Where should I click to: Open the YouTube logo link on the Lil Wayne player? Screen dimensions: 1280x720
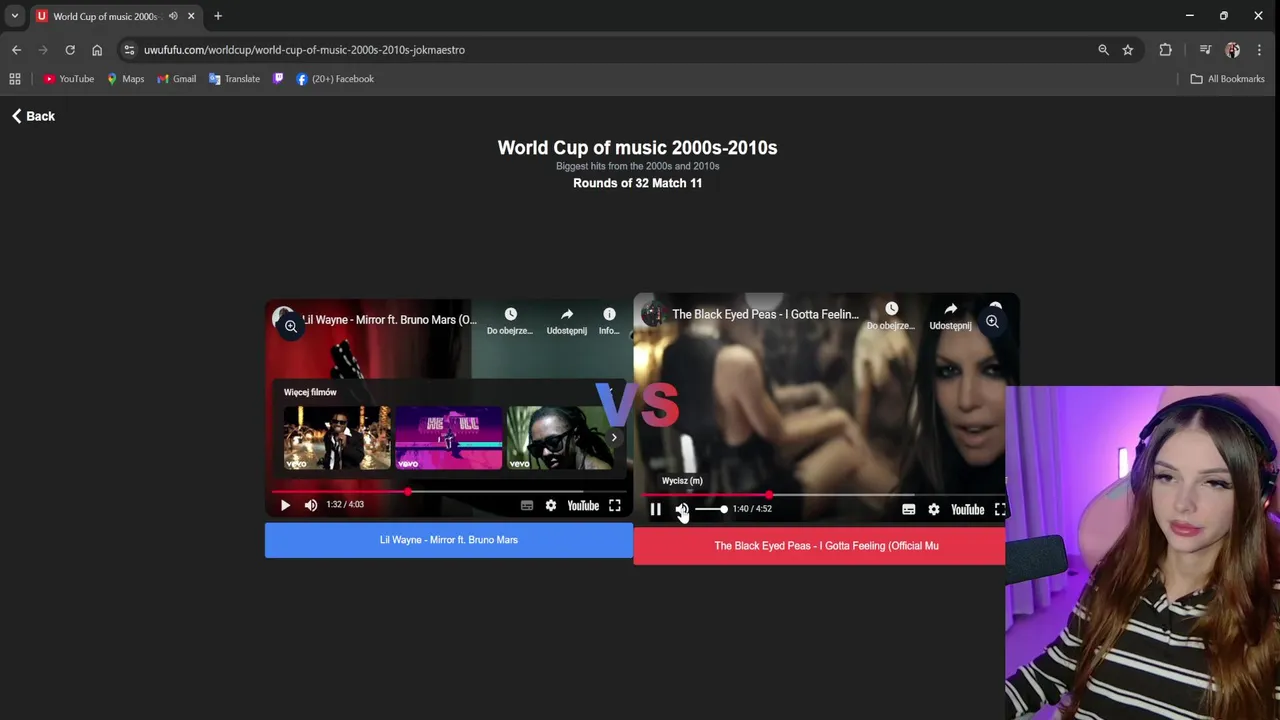(x=583, y=506)
